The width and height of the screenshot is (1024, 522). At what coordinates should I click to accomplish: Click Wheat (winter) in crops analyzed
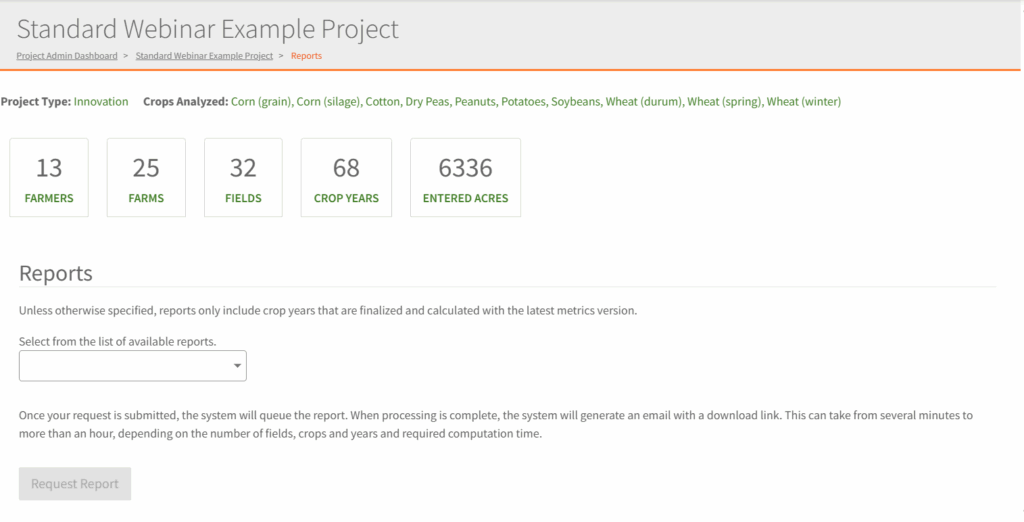pyautogui.click(x=804, y=102)
